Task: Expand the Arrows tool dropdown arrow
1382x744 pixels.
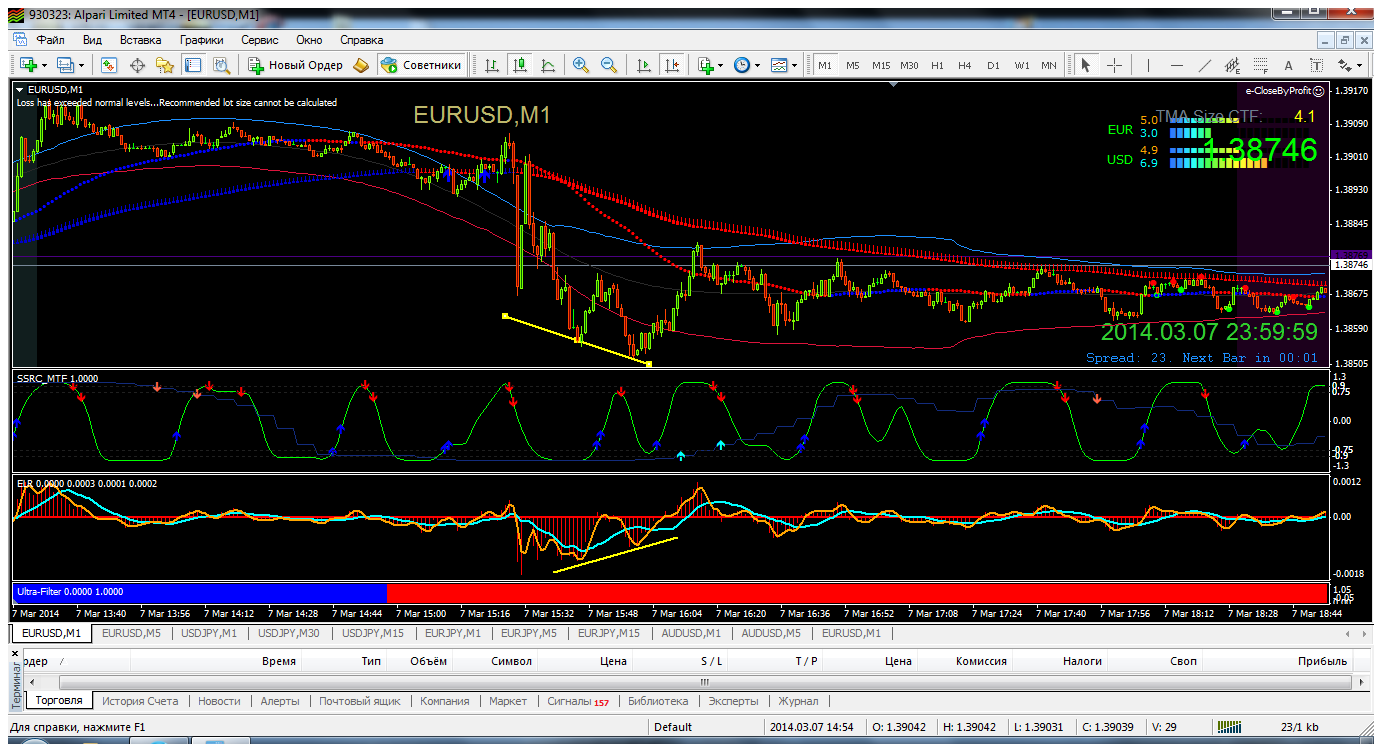Action: pyautogui.click(x=1359, y=65)
